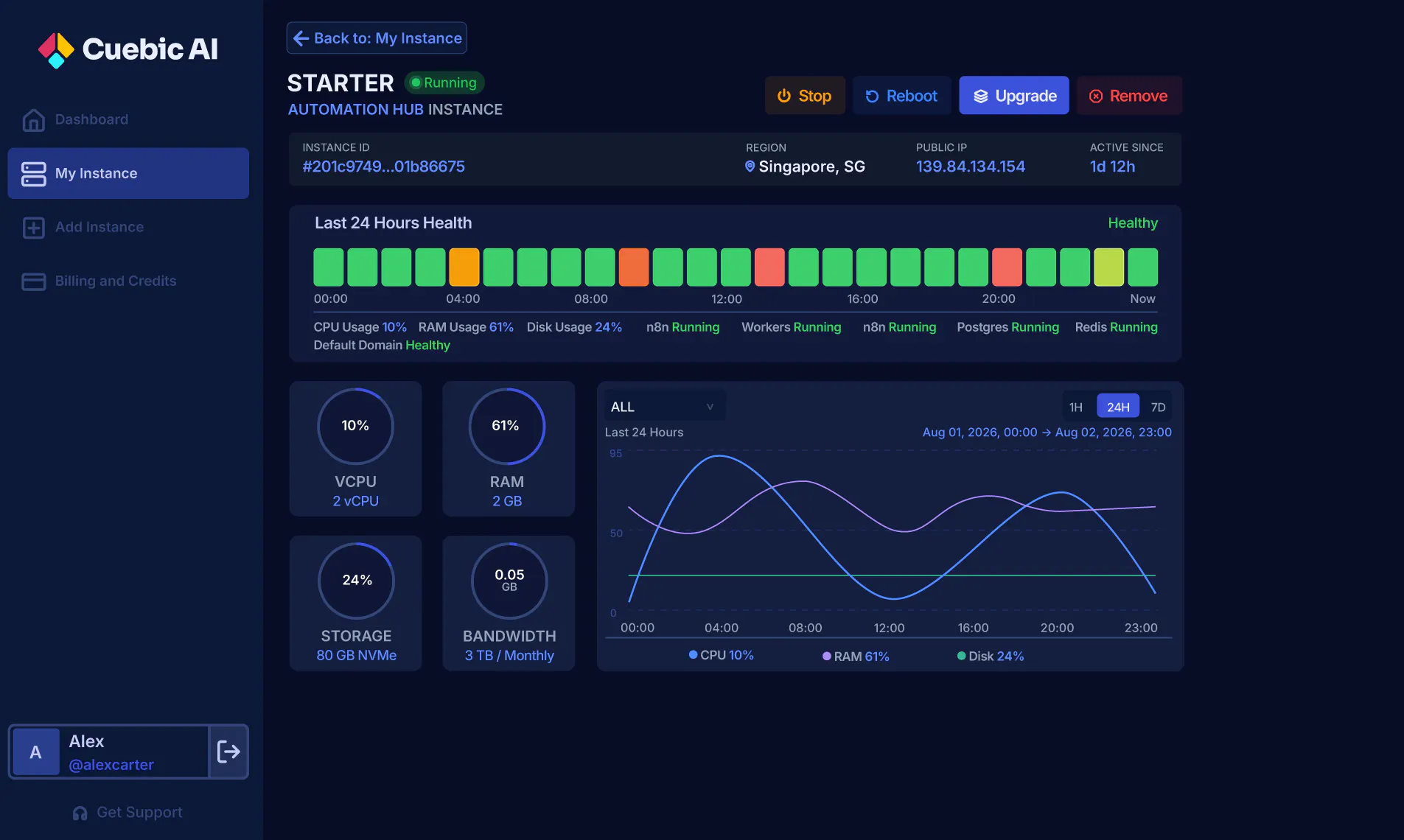The height and width of the screenshot is (840, 1404).
Task: Click the Postgres Running status
Action: click(x=1007, y=326)
